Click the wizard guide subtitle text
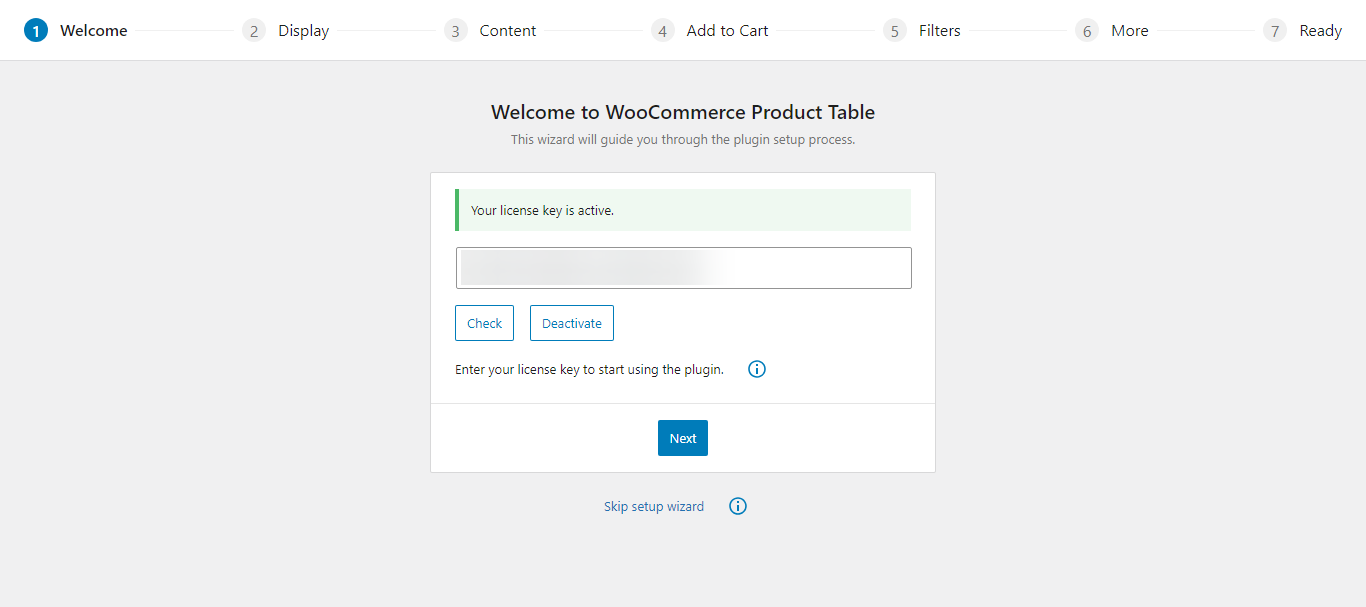Viewport: 1366px width, 607px height. pyautogui.click(x=683, y=140)
